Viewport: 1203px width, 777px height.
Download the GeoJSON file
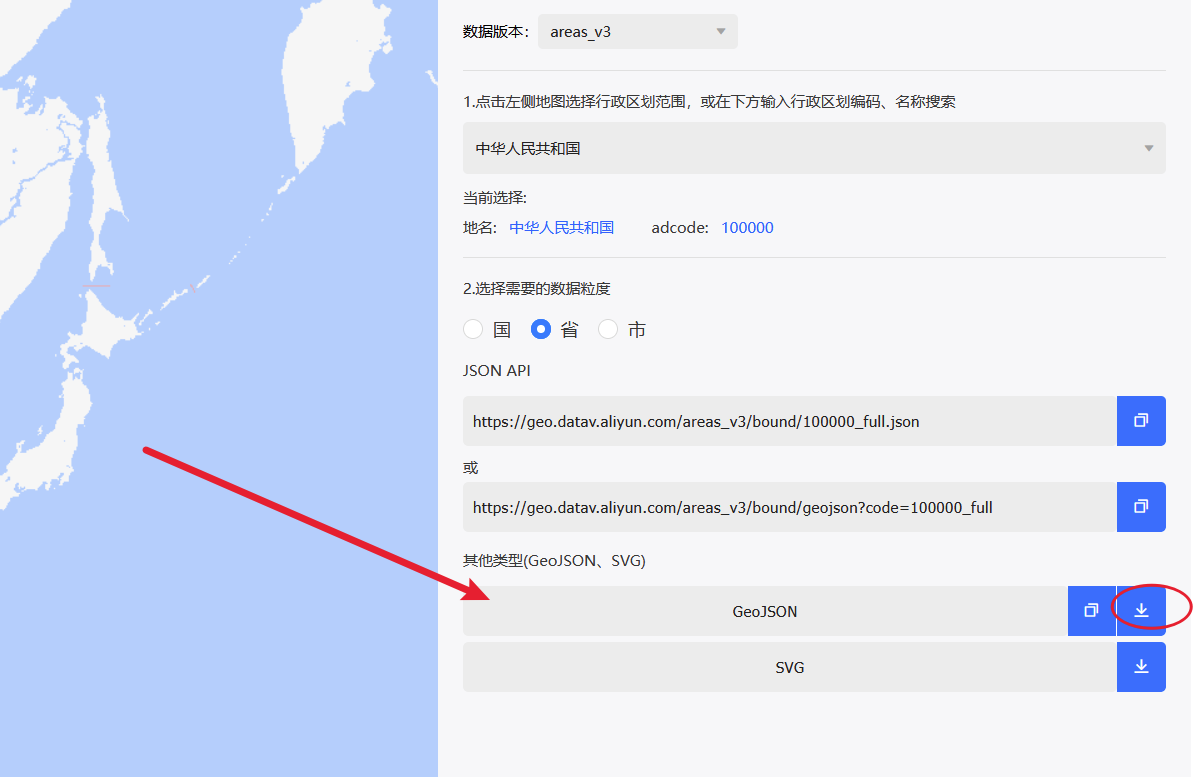point(1141,610)
